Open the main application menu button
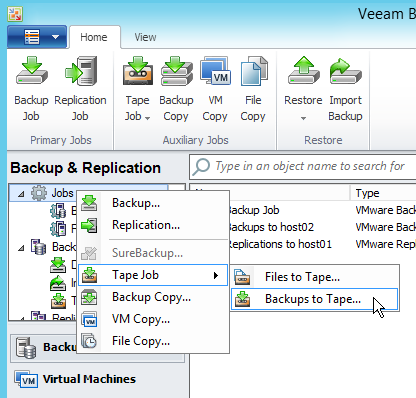 [x=37, y=37]
